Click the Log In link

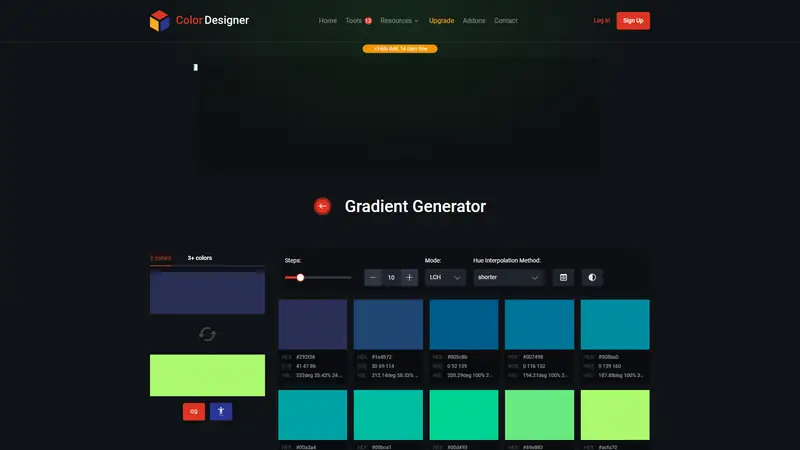tap(602, 21)
